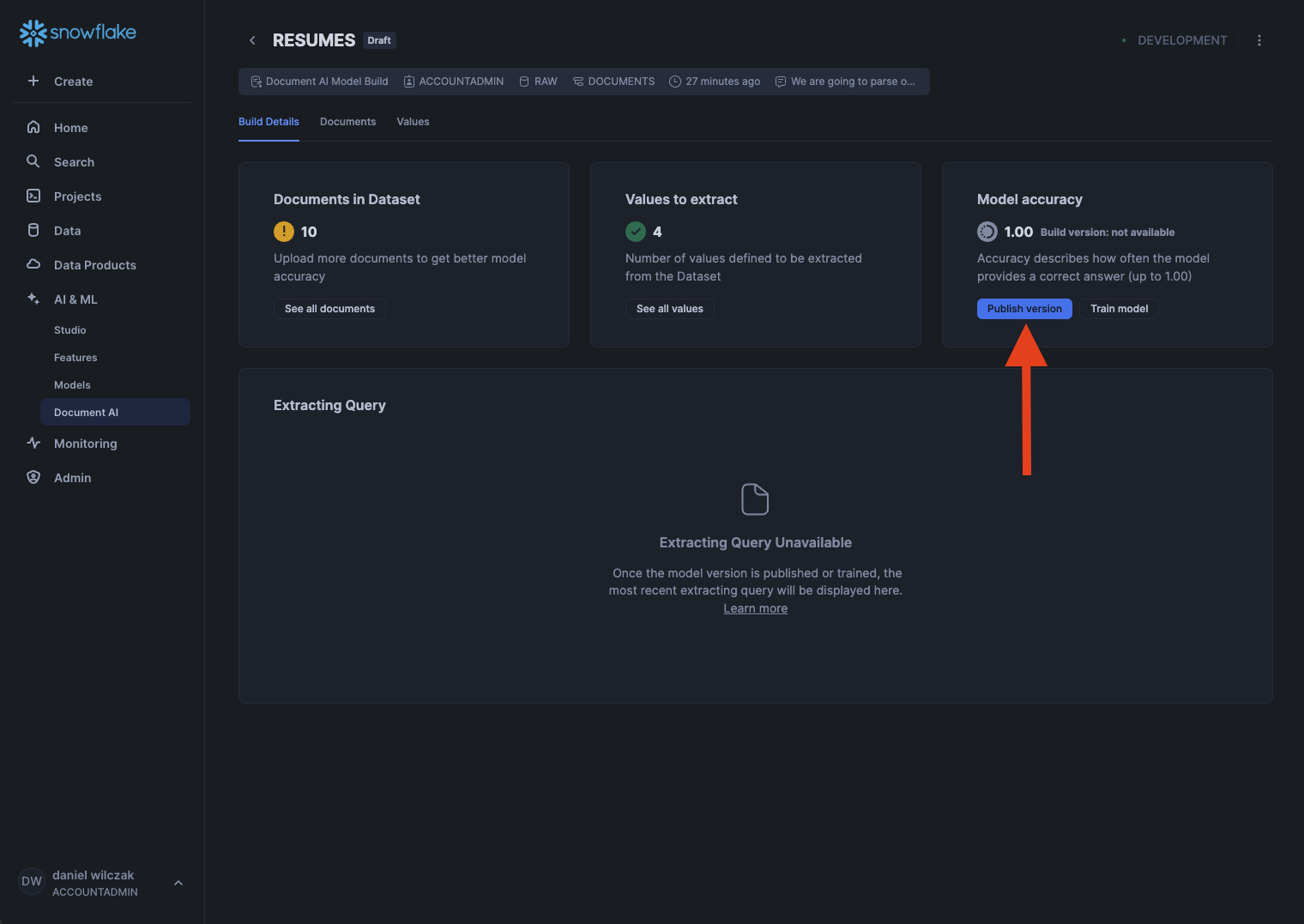Open the three-dot more options menu
1304x924 pixels.
click(1259, 40)
